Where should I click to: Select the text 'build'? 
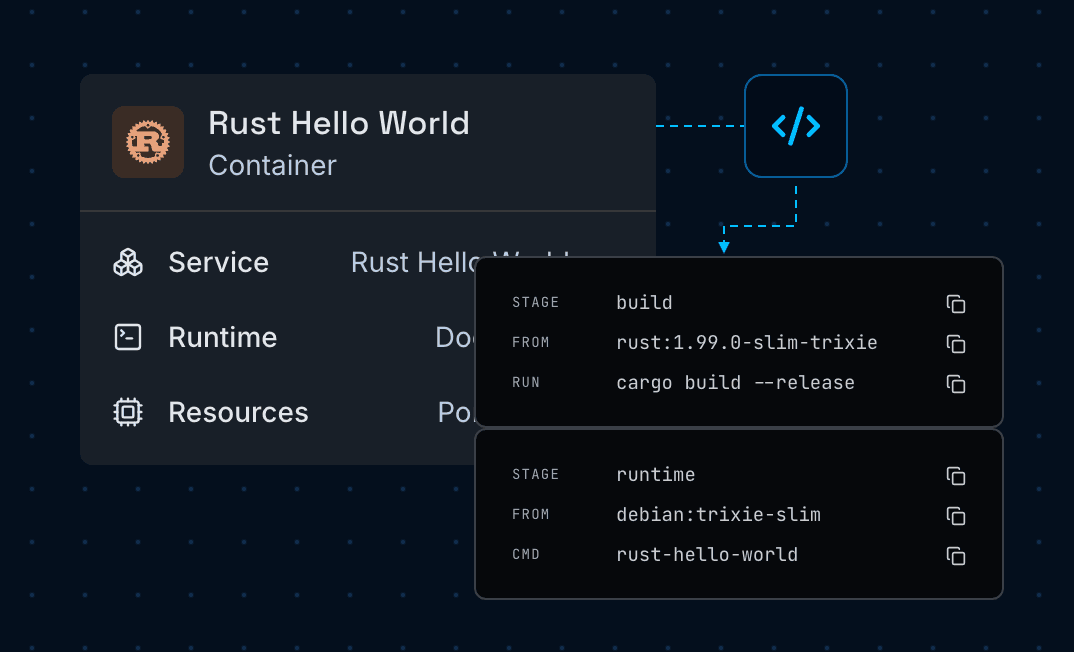tap(644, 303)
